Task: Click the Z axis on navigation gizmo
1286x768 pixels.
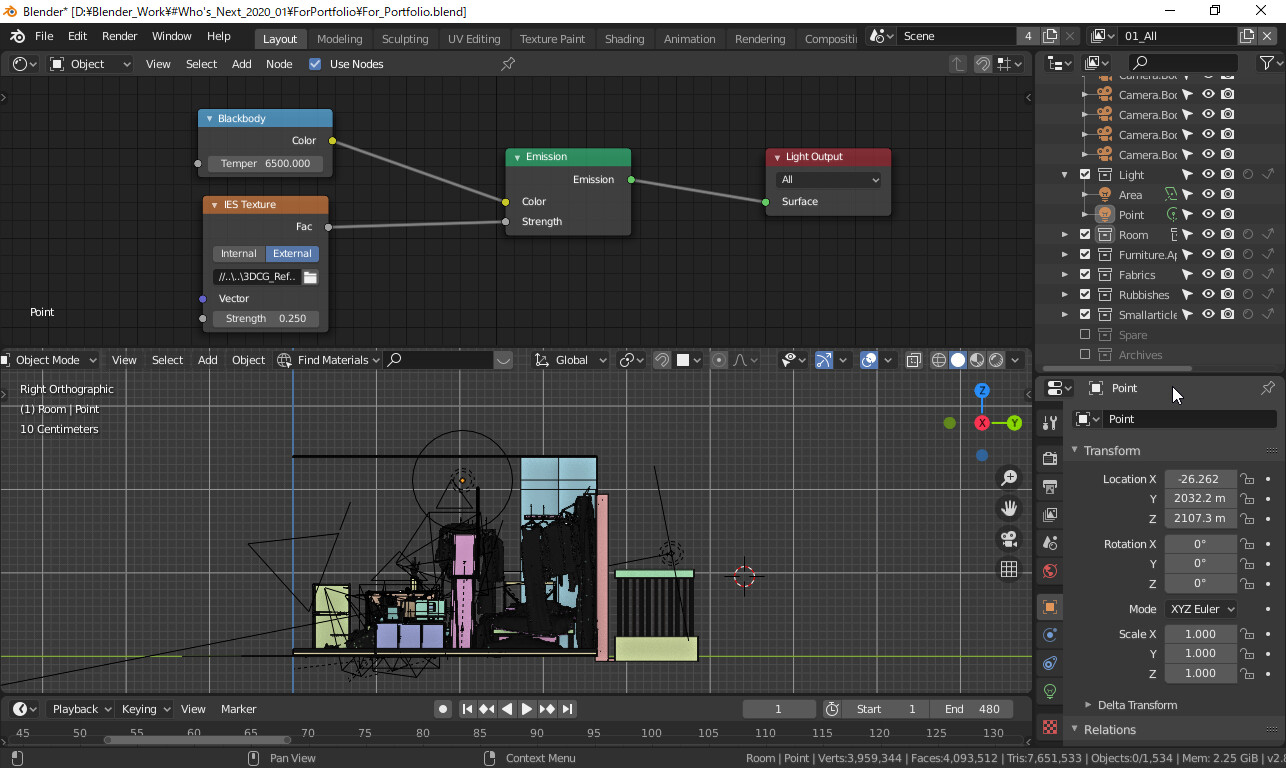Action: 982,391
